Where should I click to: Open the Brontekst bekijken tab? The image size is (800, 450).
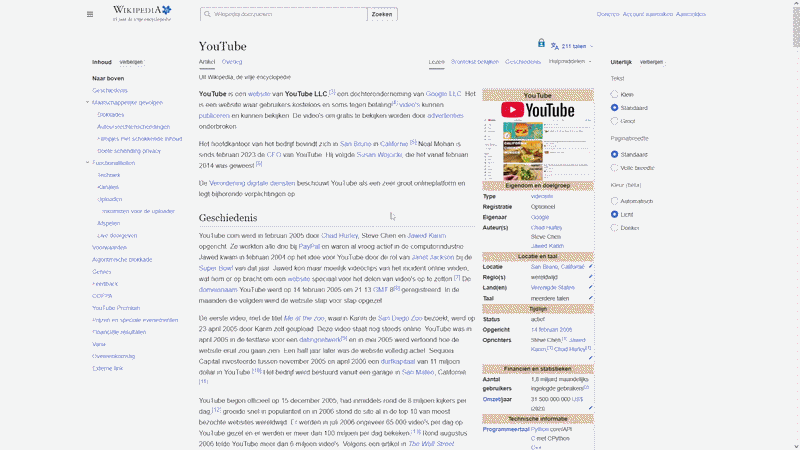coord(474,62)
